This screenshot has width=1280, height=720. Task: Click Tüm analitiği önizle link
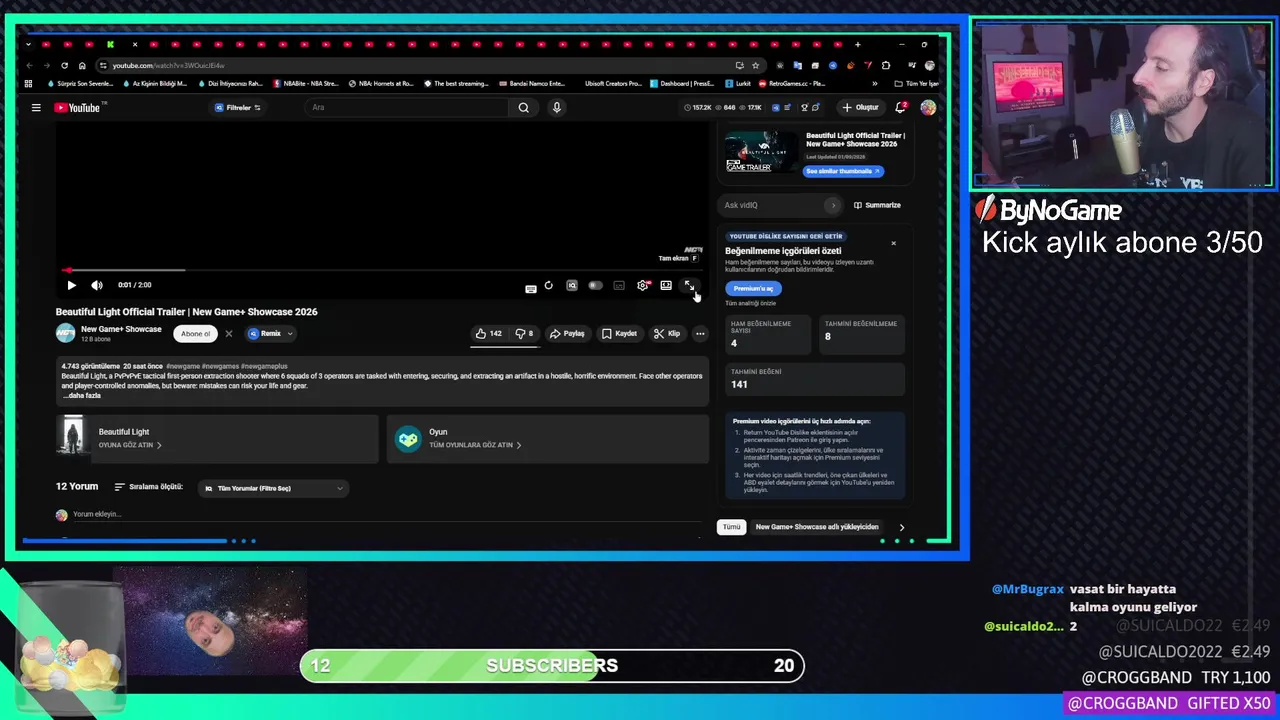[x=750, y=303]
